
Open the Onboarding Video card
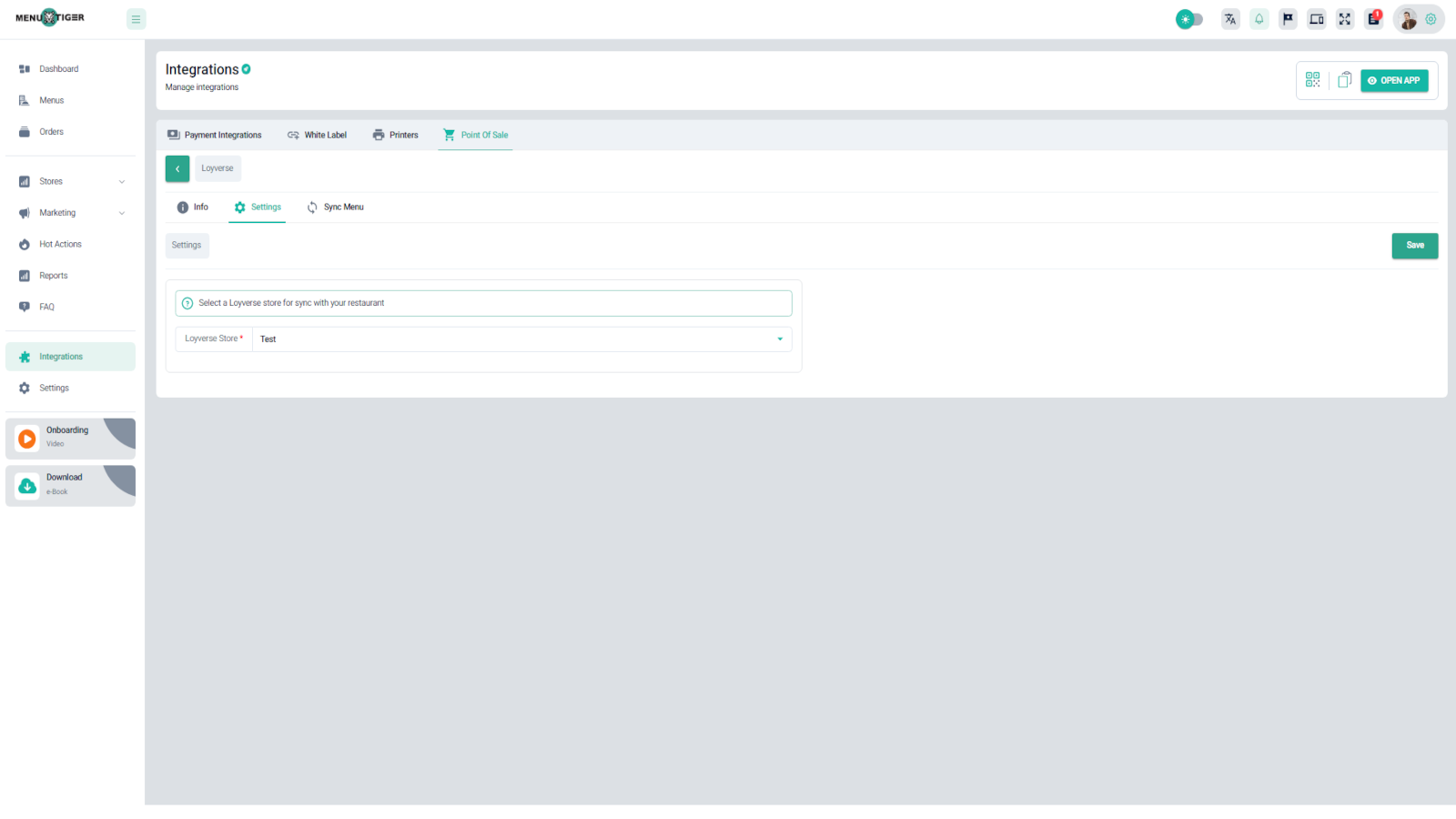click(x=70, y=438)
